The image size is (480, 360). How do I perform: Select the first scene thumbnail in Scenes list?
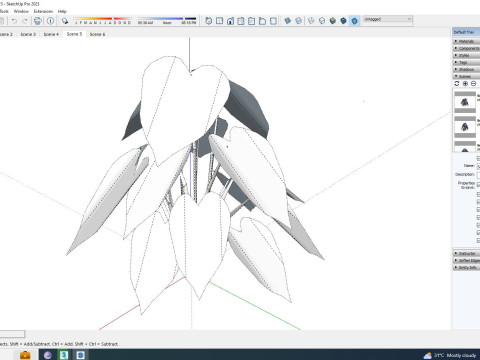click(465, 102)
